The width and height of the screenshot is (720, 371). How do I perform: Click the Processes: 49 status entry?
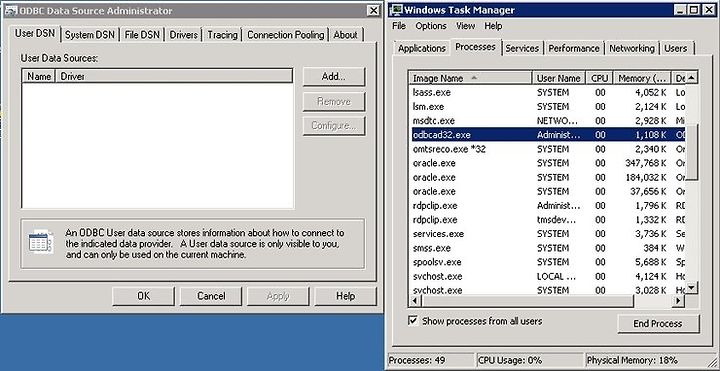[x=430, y=360]
